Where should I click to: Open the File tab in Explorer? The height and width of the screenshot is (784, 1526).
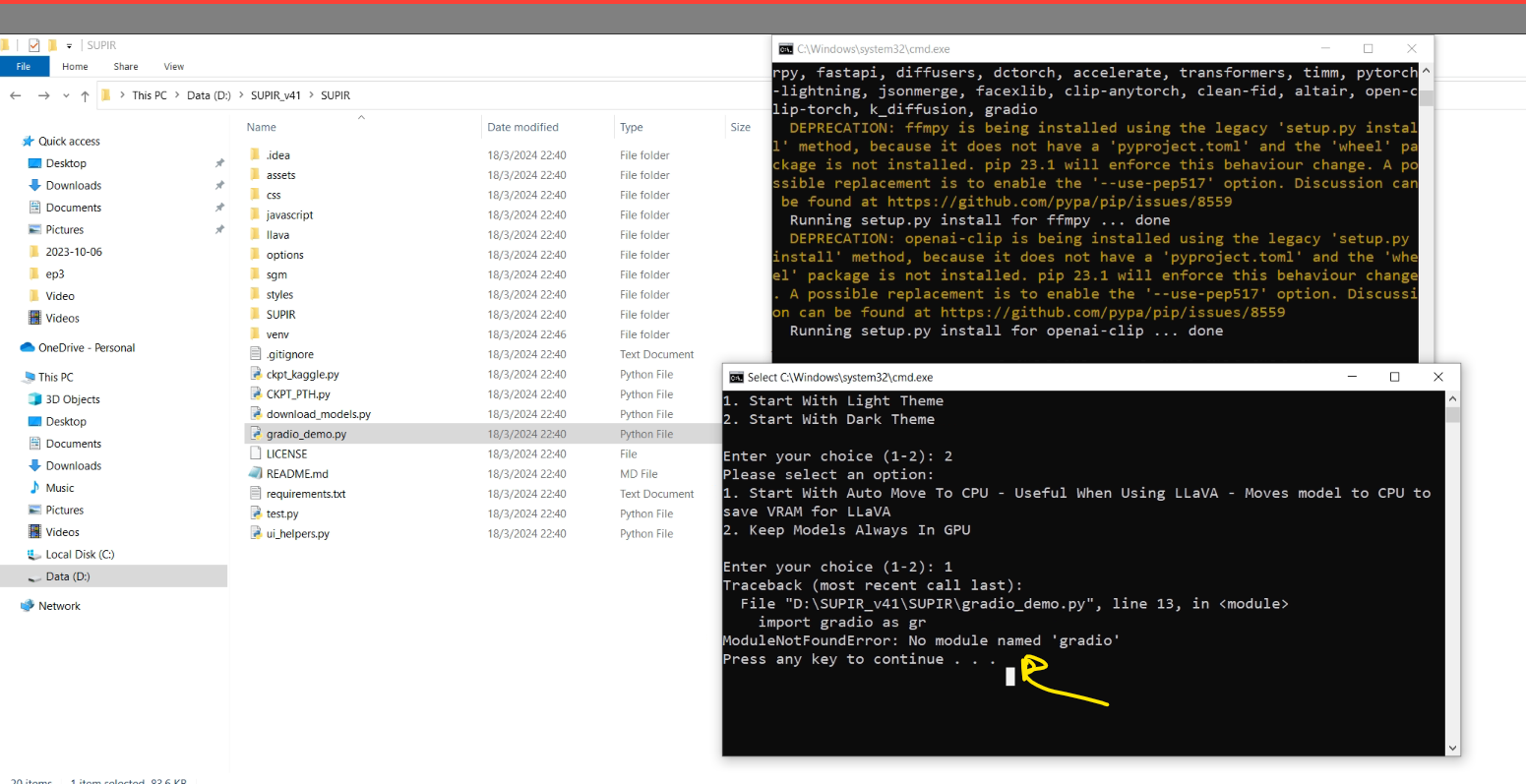24,67
